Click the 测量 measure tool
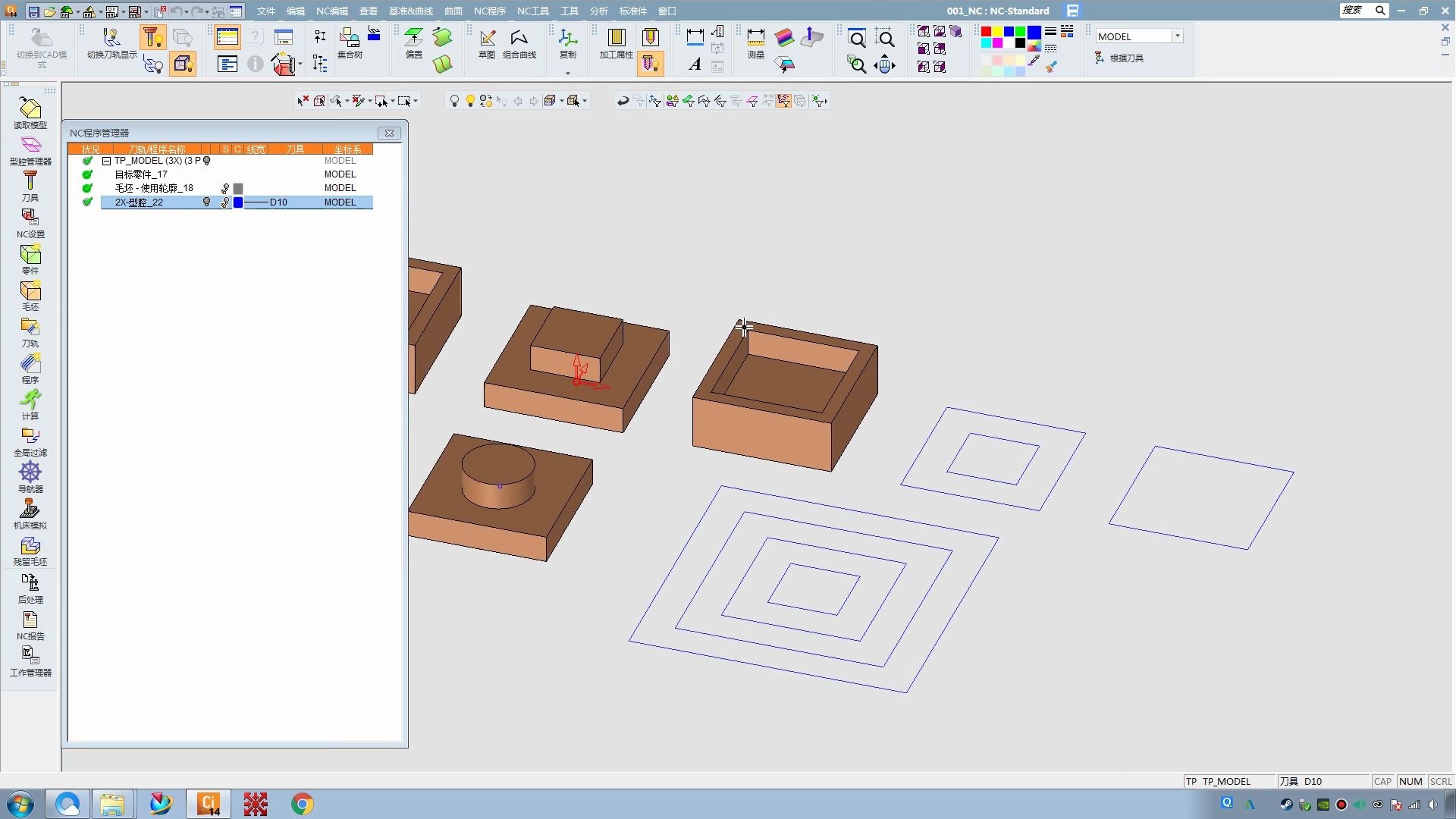Screen dimensions: 1456x819 pos(755,42)
